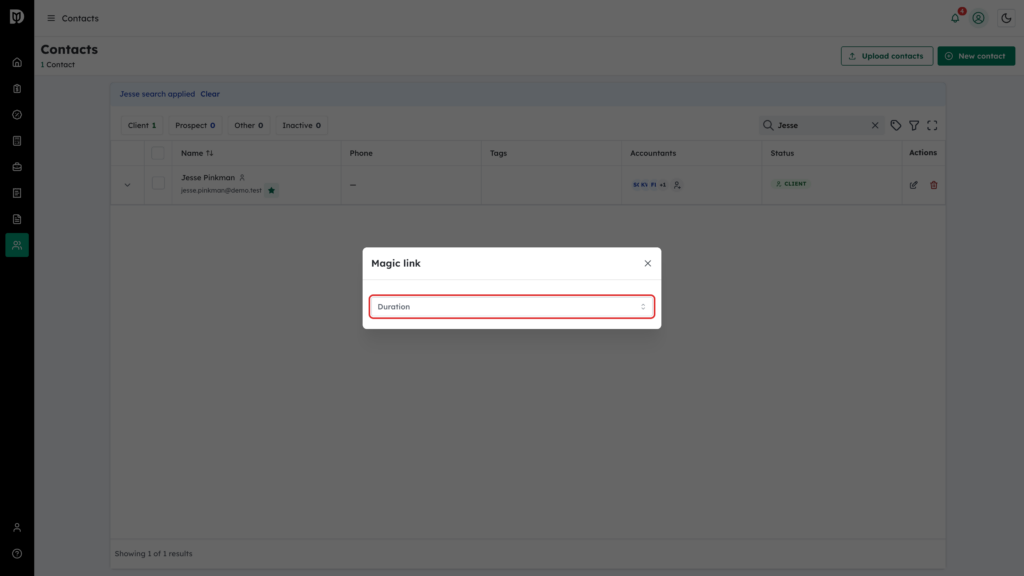Click the Phone column header
Viewport: 1024px width, 576px height.
[360, 153]
